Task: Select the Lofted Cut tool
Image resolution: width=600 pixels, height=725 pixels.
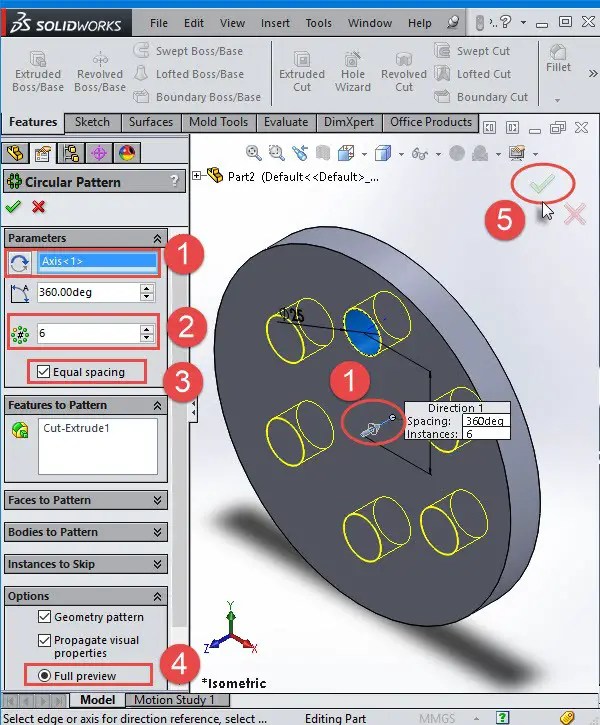Action: click(472, 74)
